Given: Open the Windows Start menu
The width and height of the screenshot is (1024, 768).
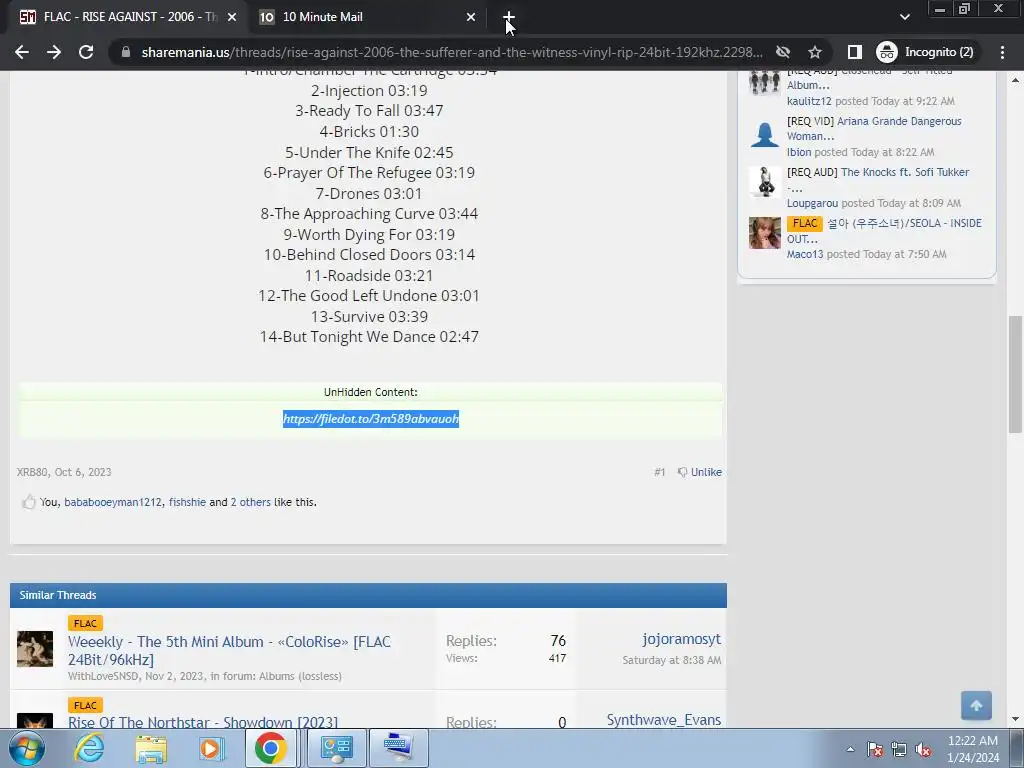Looking at the screenshot, I should click(27, 748).
